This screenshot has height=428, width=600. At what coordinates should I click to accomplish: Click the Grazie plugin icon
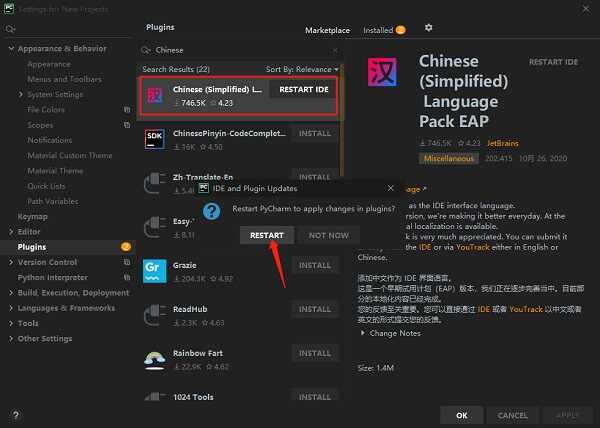tap(155, 271)
